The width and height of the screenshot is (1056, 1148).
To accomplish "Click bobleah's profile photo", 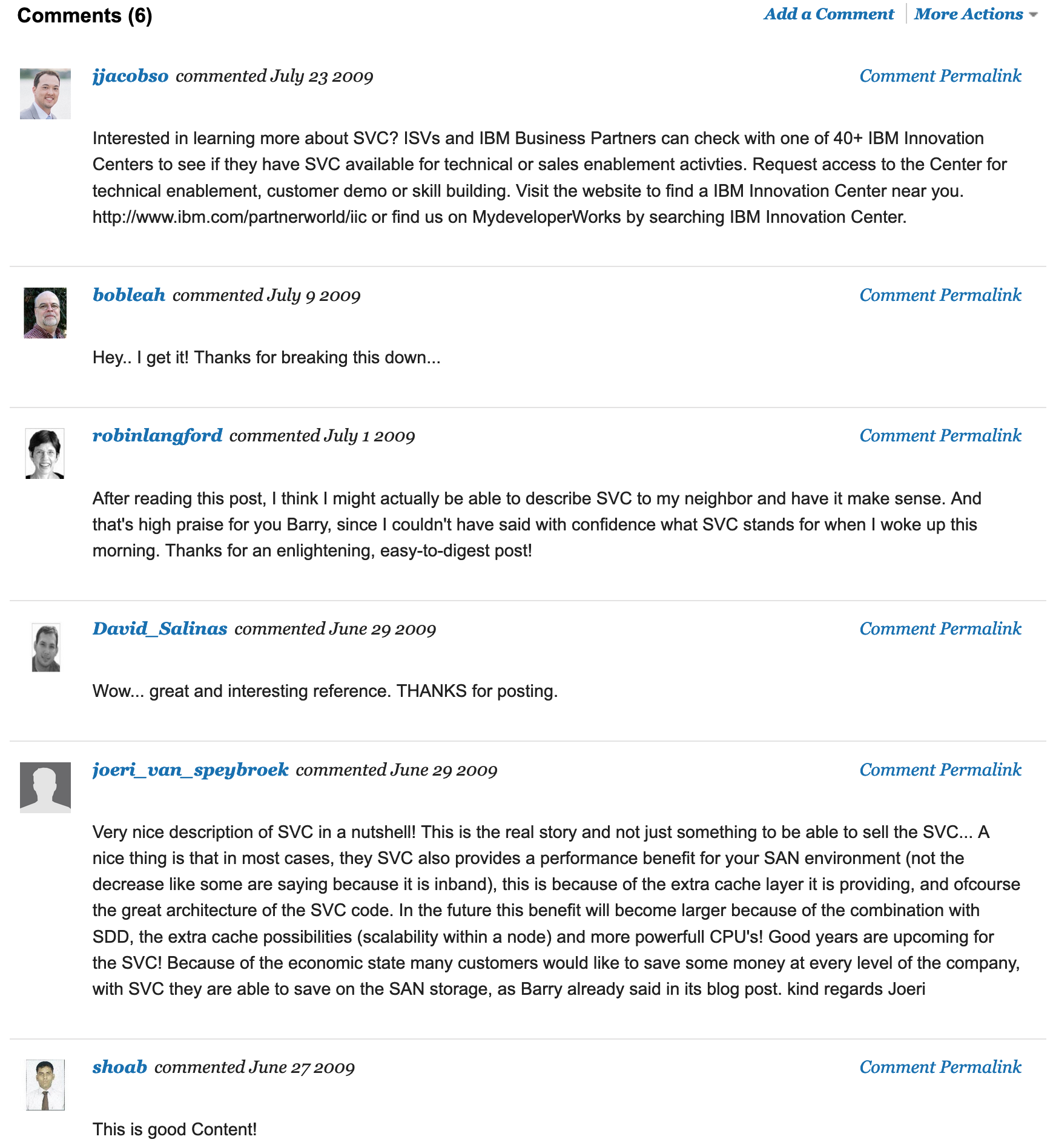I will pyautogui.click(x=45, y=313).
